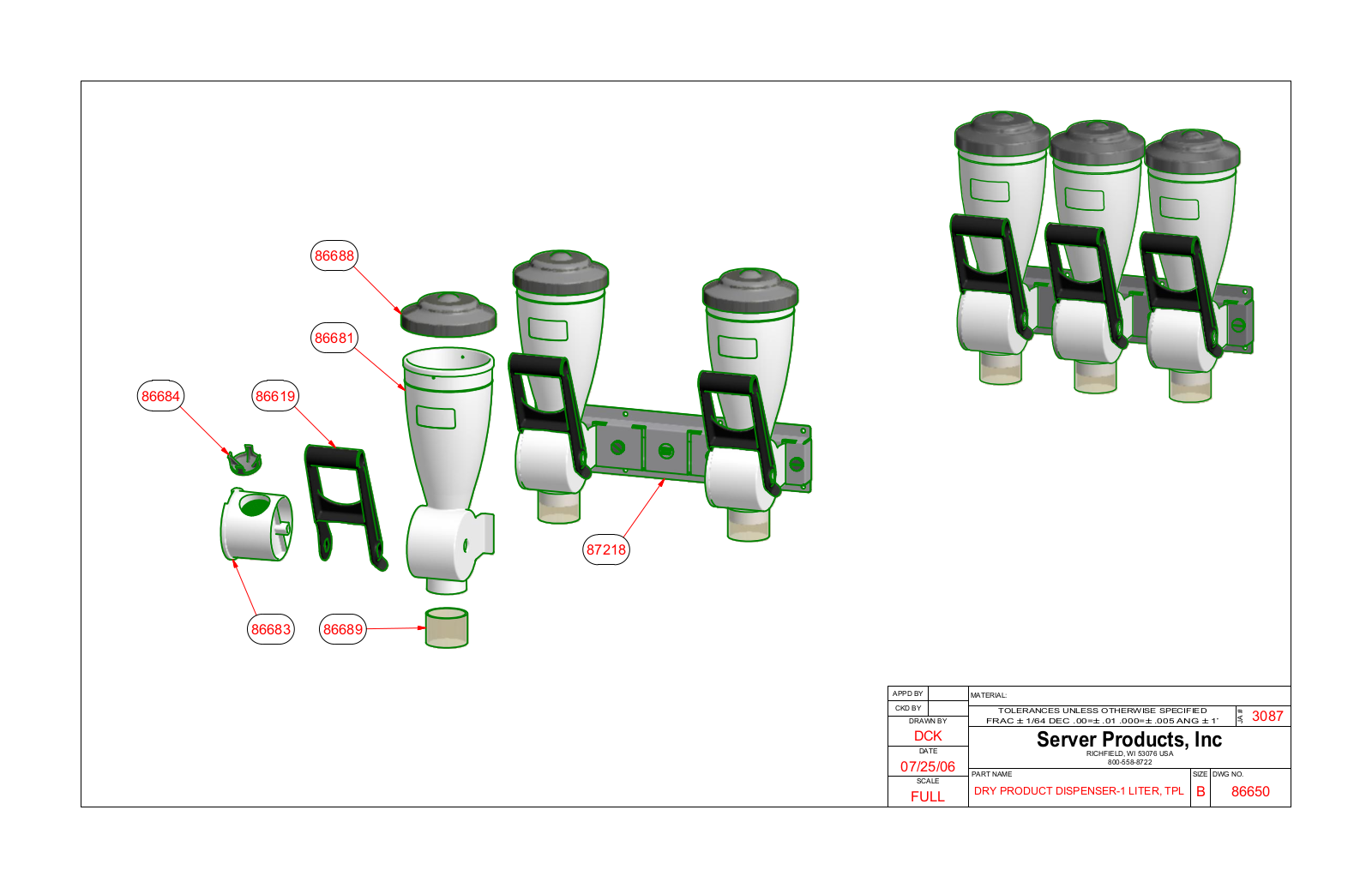Click the 86681 part balloon
This screenshot has height=888, width=1372.
pyautogui.click(x=334, y=338)
